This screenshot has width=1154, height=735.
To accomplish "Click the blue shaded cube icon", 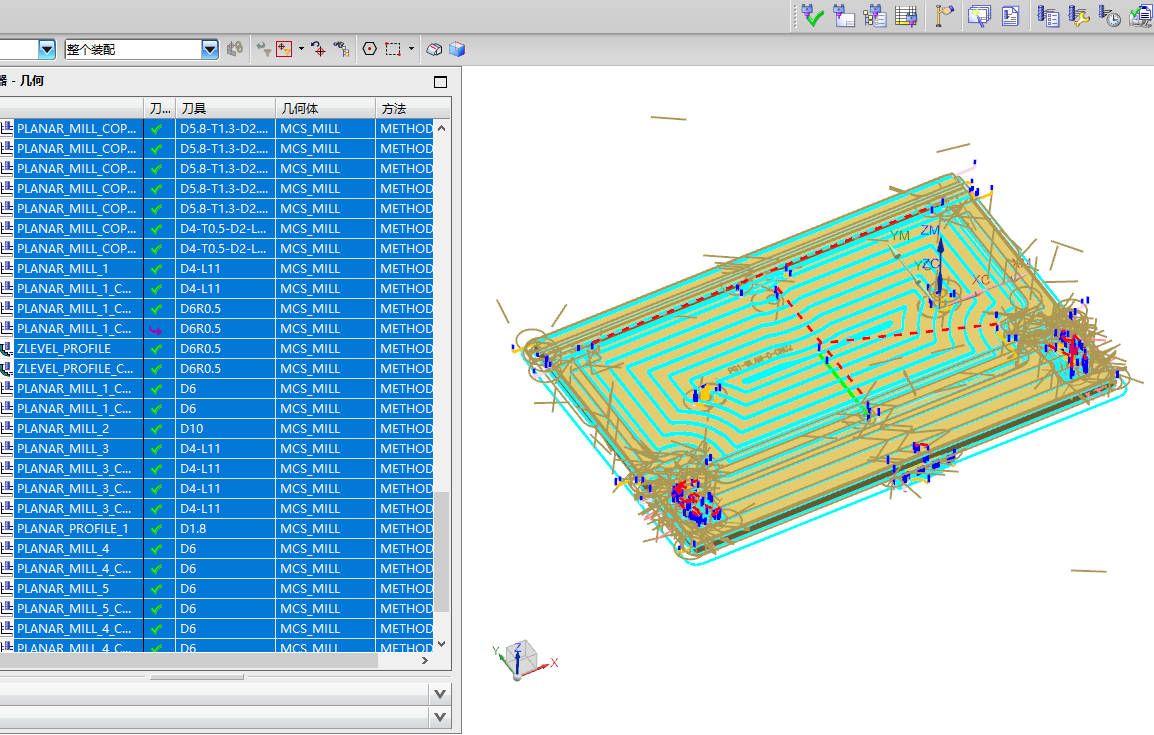I will pos(457,49).
